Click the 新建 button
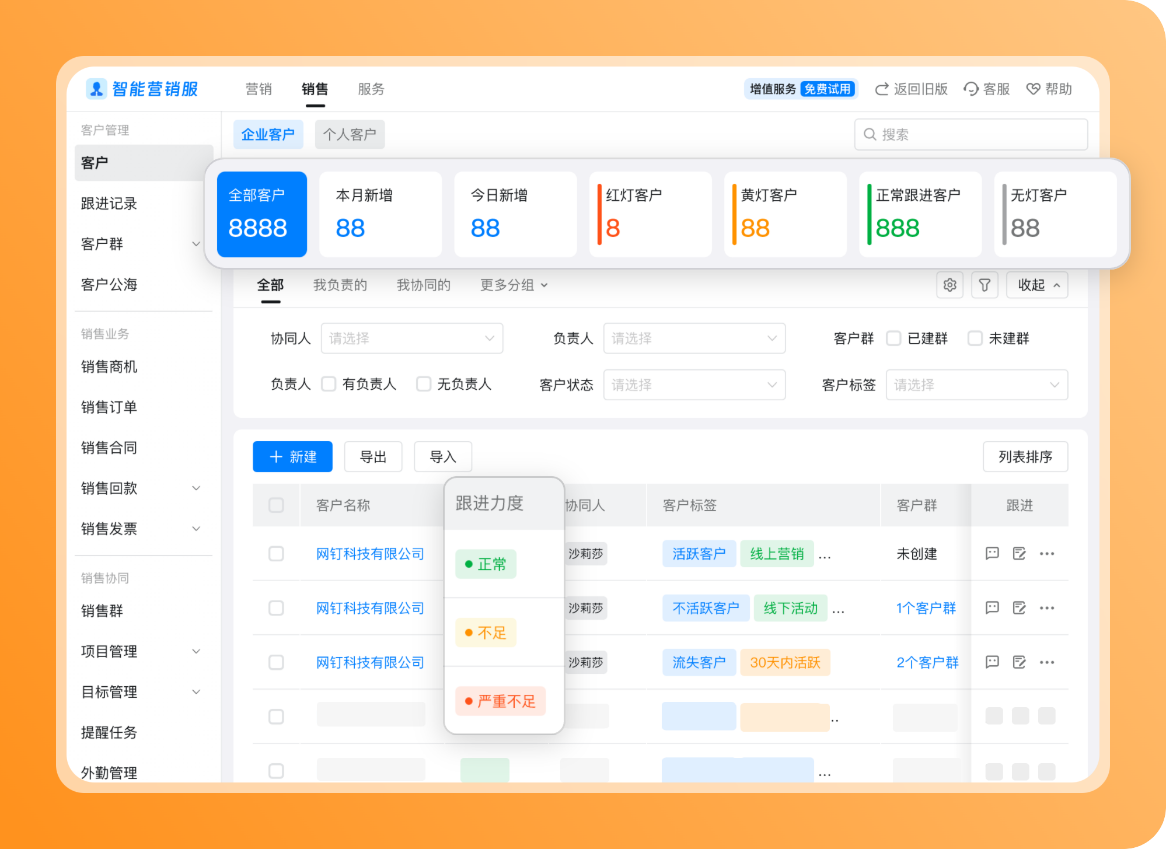Screen dimensions: 1166x849 point(292,457)
